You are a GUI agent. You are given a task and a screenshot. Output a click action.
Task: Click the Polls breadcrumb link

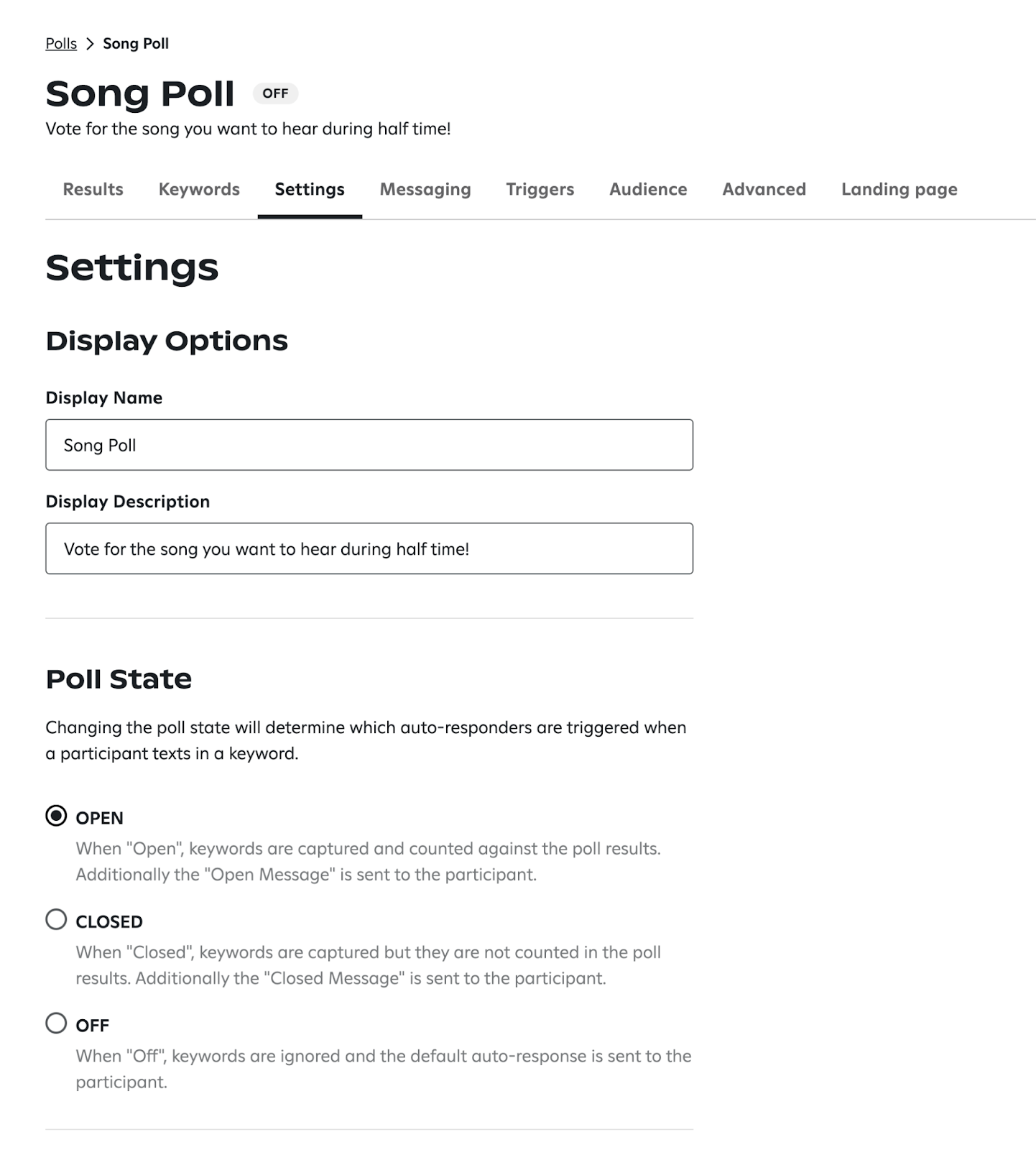coord(61,44)
